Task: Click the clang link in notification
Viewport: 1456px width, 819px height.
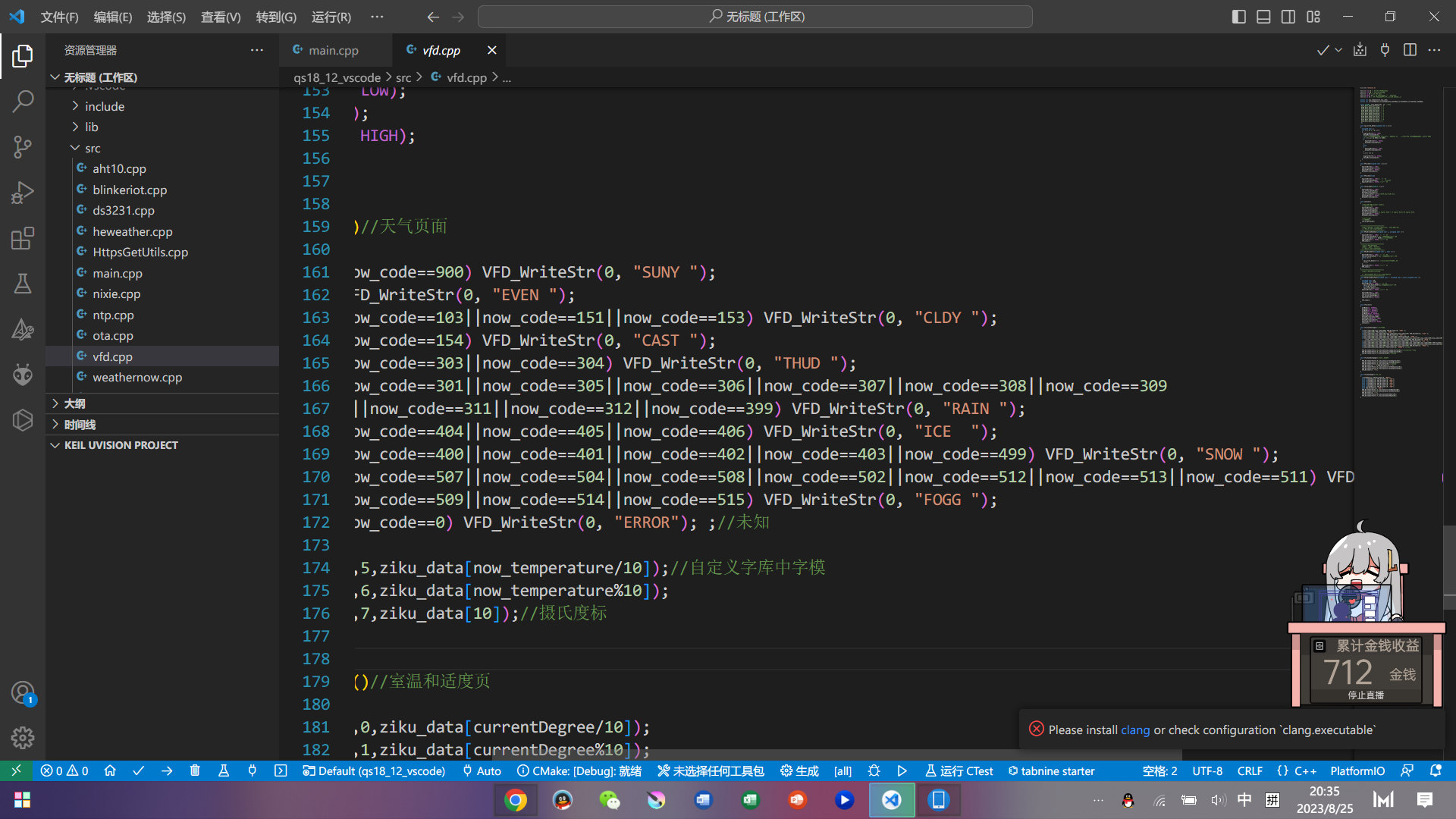Action: click(1135, 730)
